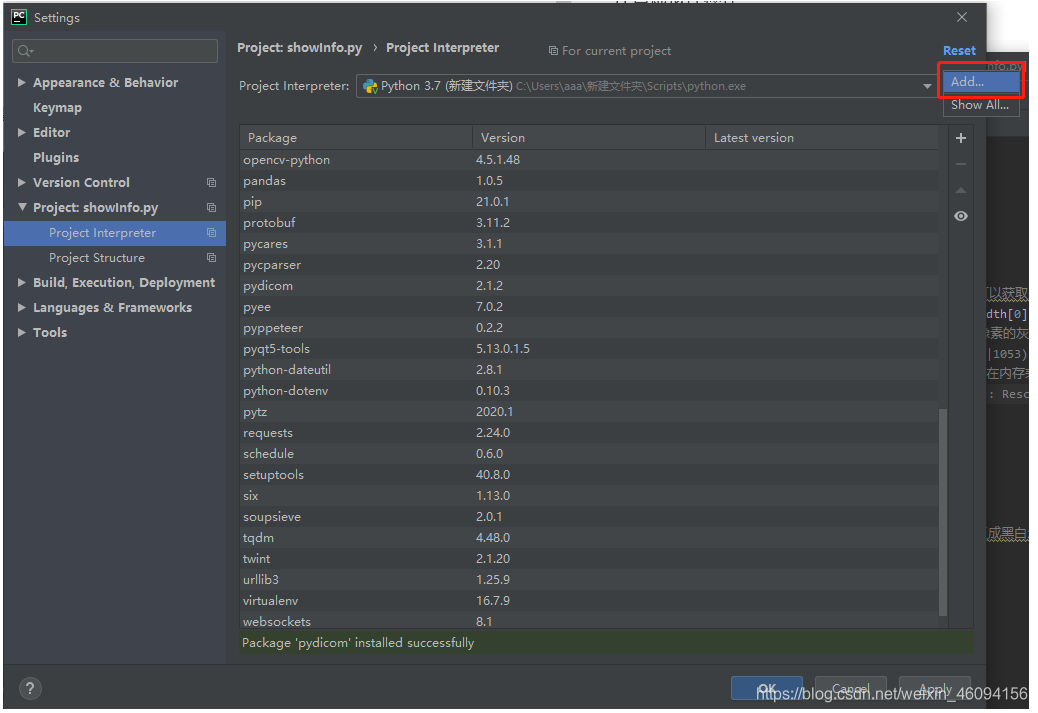1038x713 pixels.
Task: Click the uninstall package minus icon
Action: pos(961,164)
